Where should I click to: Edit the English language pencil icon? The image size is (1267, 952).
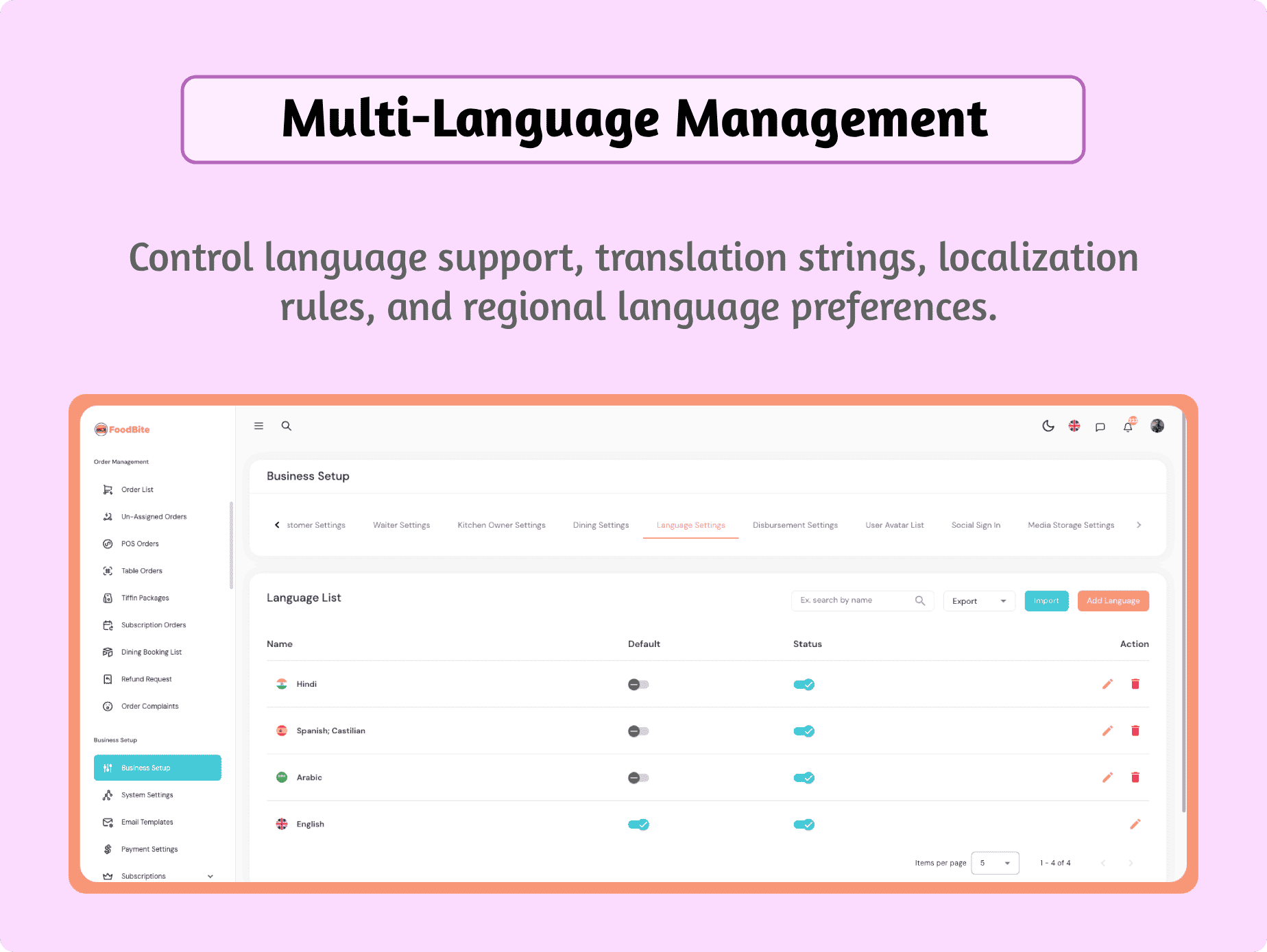tap(1135, 824)
